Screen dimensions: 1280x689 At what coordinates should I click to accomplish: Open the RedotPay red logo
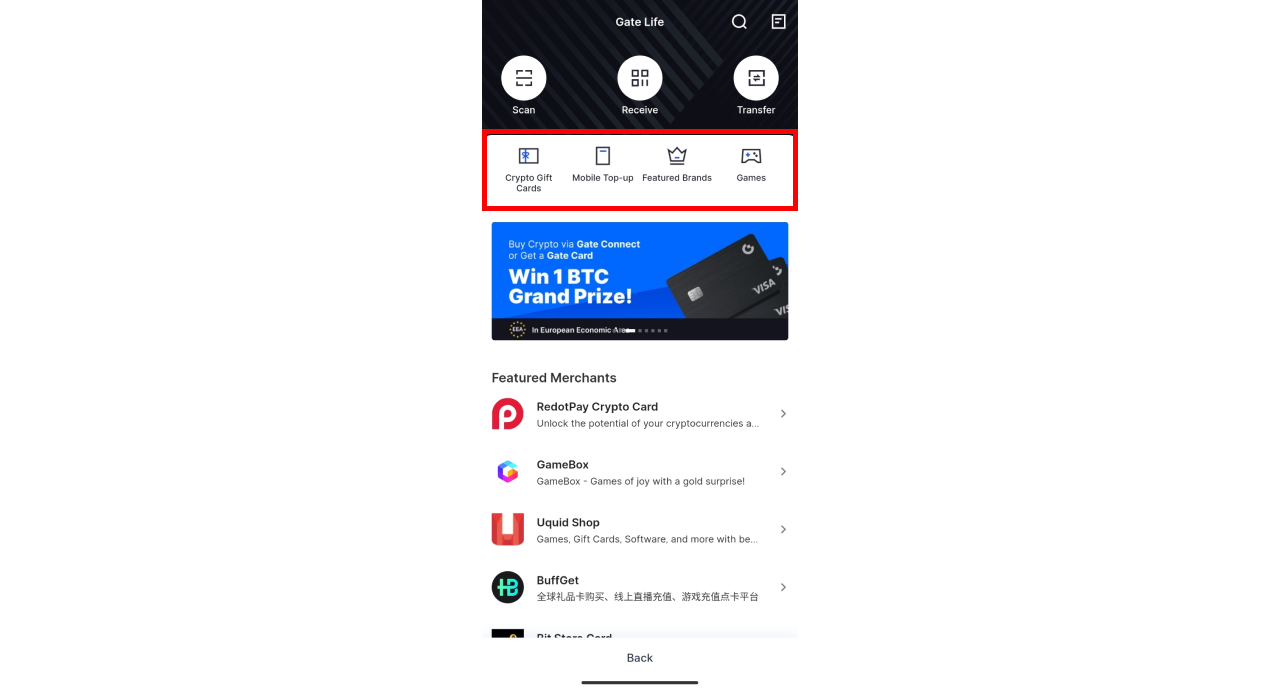coord(508,414)
